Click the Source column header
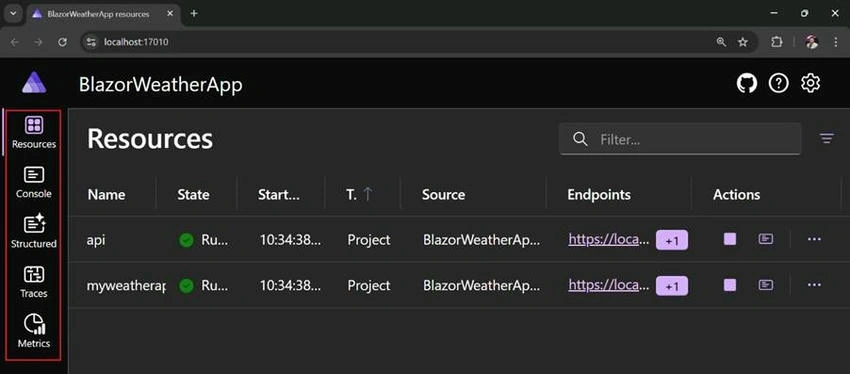 pos(443,195)
